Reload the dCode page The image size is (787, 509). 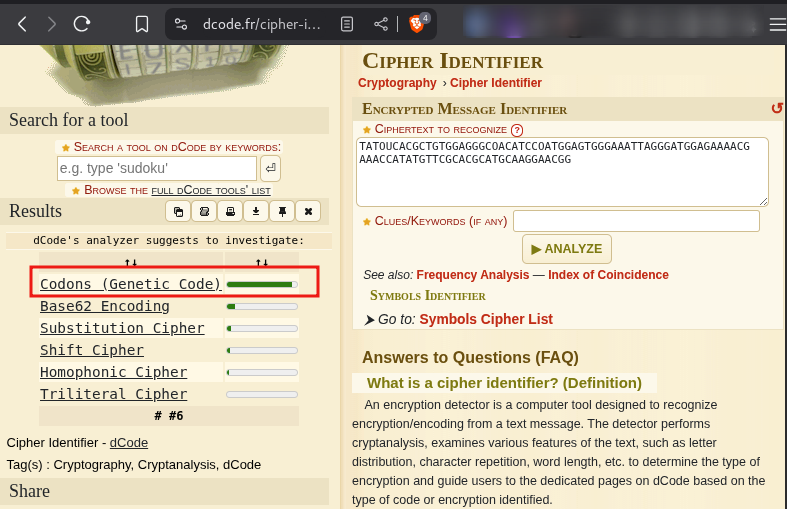coord(82,24)
